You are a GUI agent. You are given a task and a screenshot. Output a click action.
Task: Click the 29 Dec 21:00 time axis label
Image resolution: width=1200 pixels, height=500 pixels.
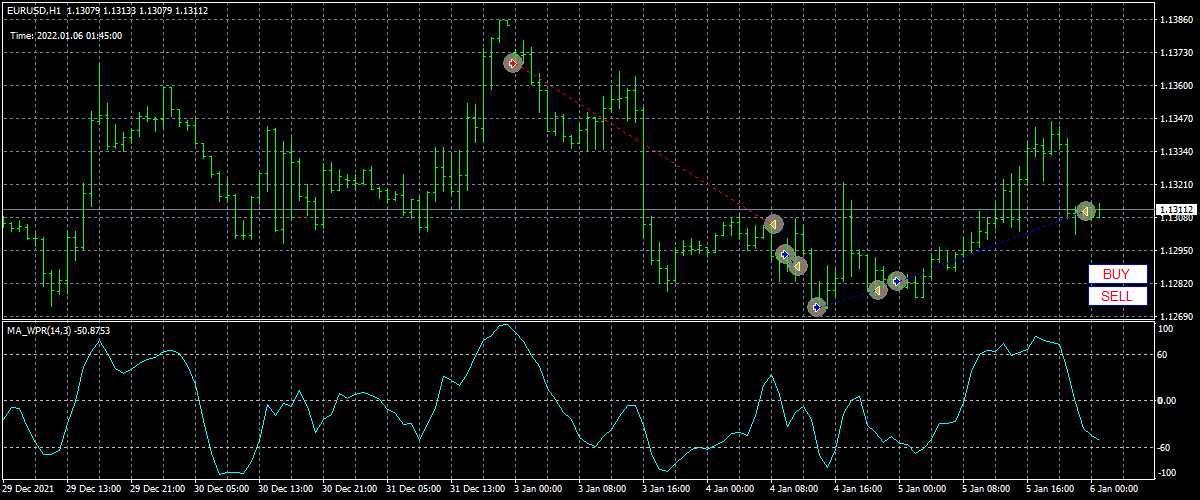click(158, 489)
